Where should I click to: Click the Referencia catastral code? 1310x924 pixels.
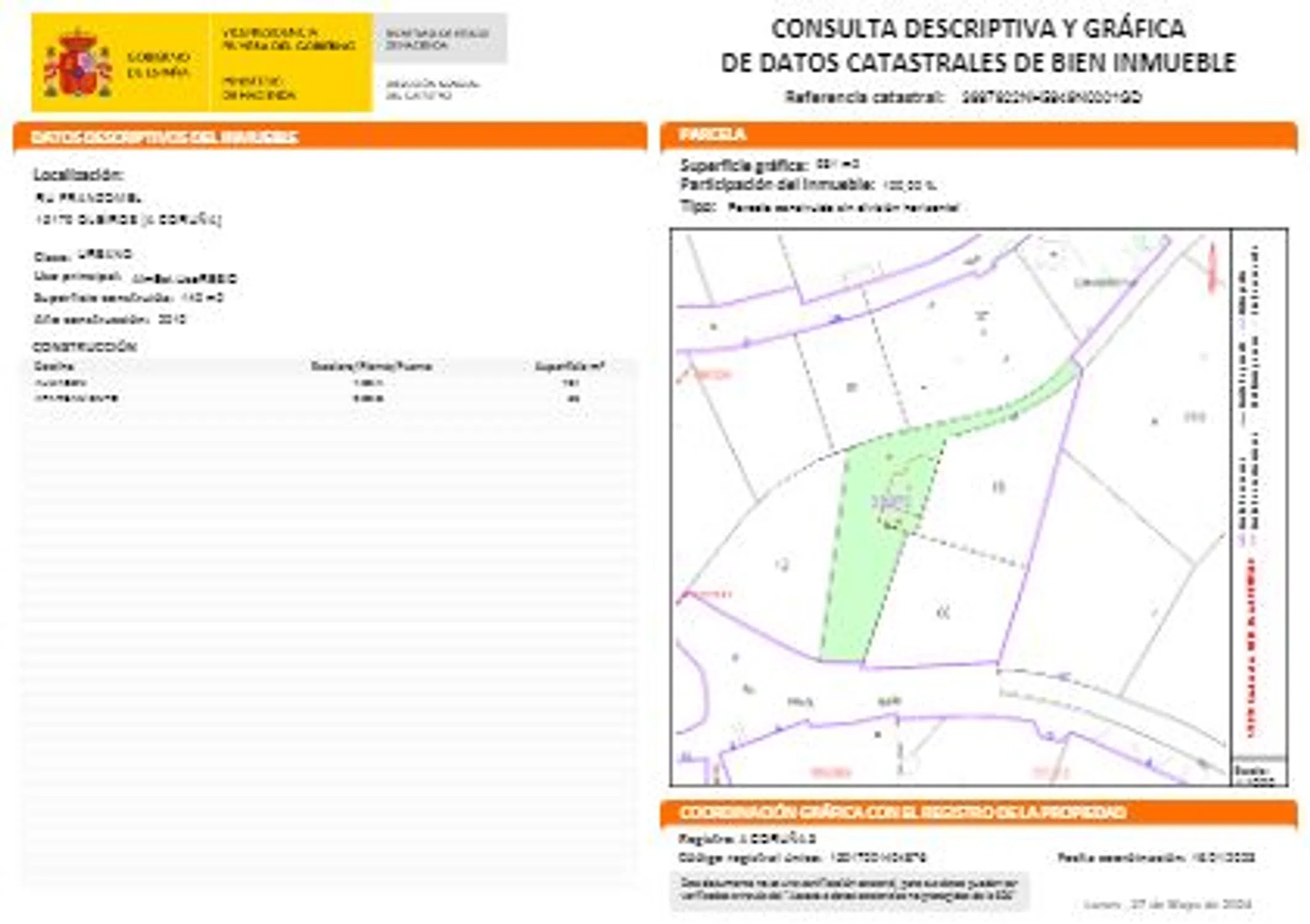pyautogui.click(x=1052, y=97)
